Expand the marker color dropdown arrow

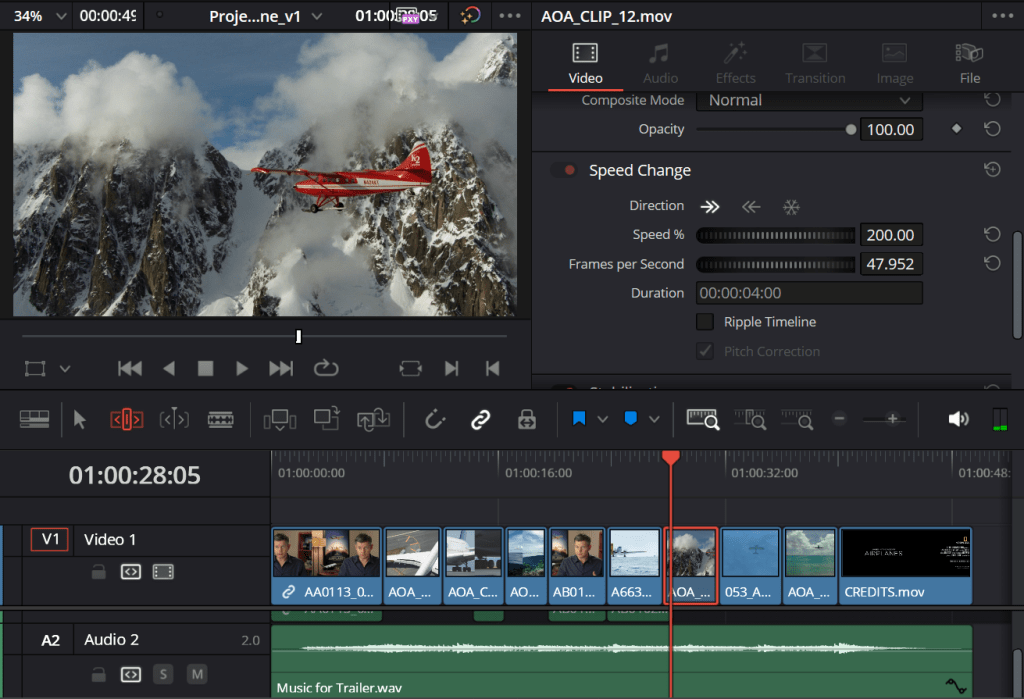[x=655, y=420]
